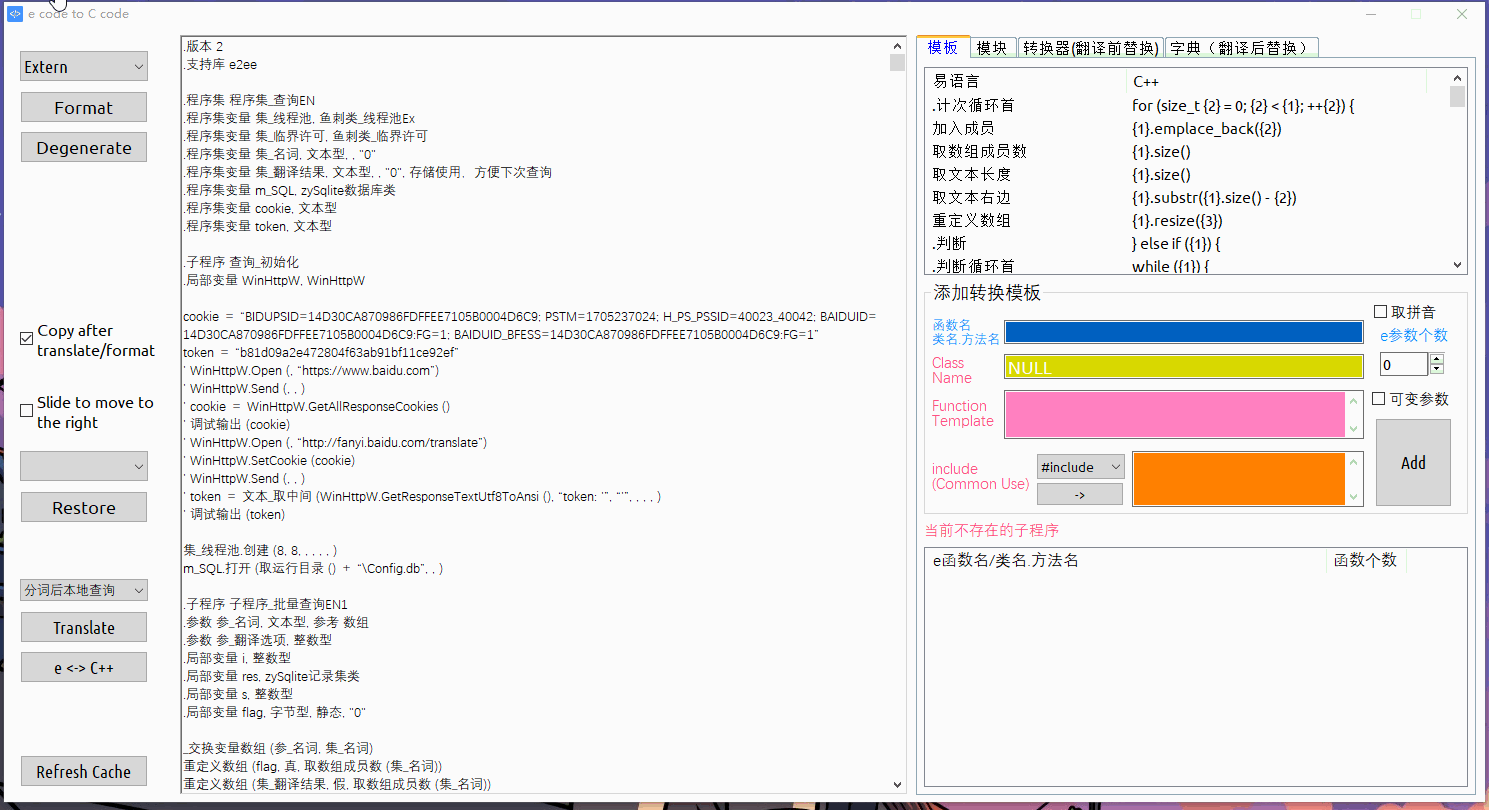Toggle the 'Copy after translate/format' checkbox
The height and width of the screenshot is (810, 1489).
point(27,340)
